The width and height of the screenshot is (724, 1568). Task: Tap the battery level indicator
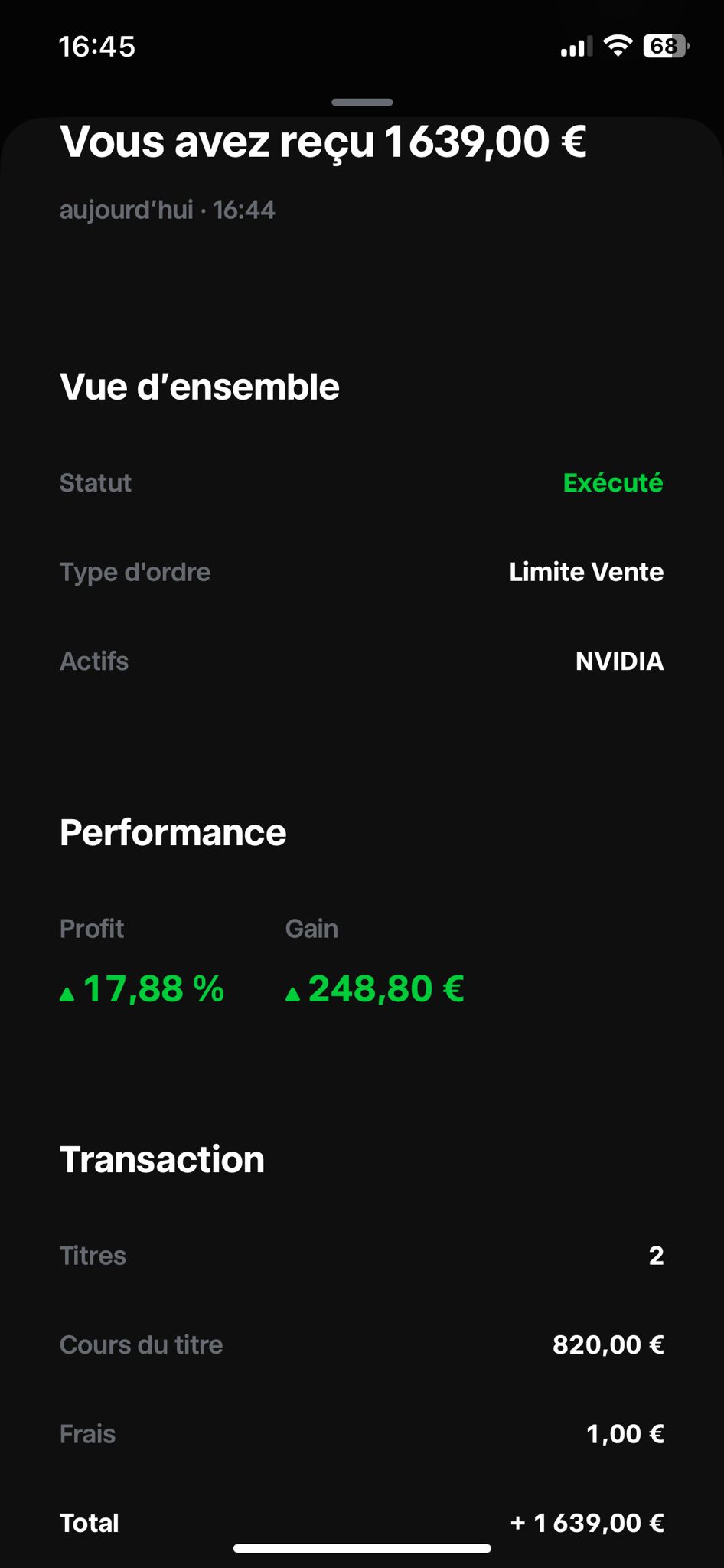click(x=666, y=46)
